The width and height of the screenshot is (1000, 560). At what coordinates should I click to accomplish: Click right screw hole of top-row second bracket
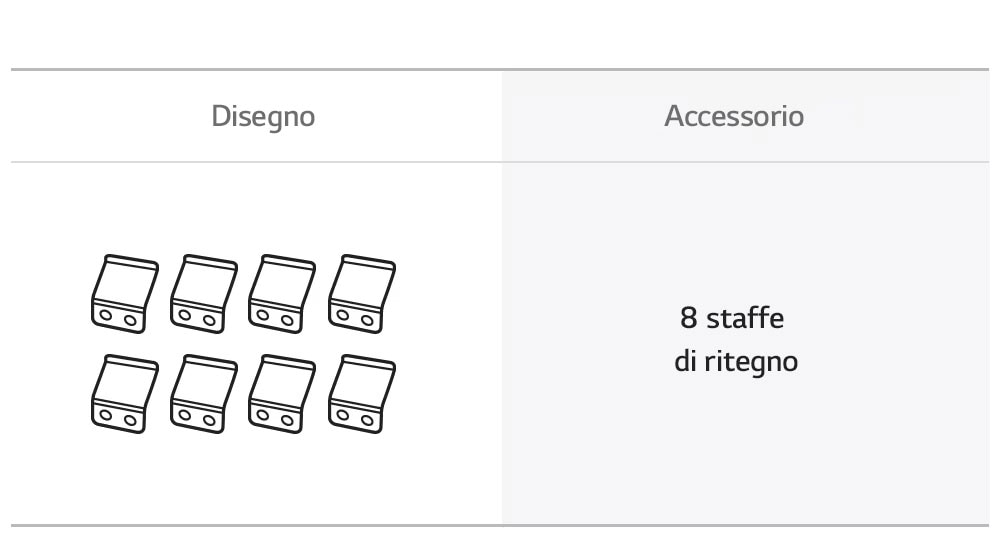tap(209, 320)
